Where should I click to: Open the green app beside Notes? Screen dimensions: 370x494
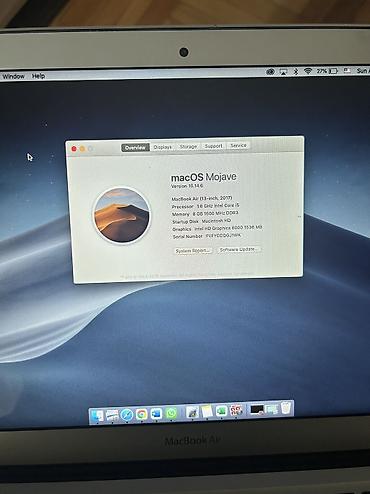221,411
